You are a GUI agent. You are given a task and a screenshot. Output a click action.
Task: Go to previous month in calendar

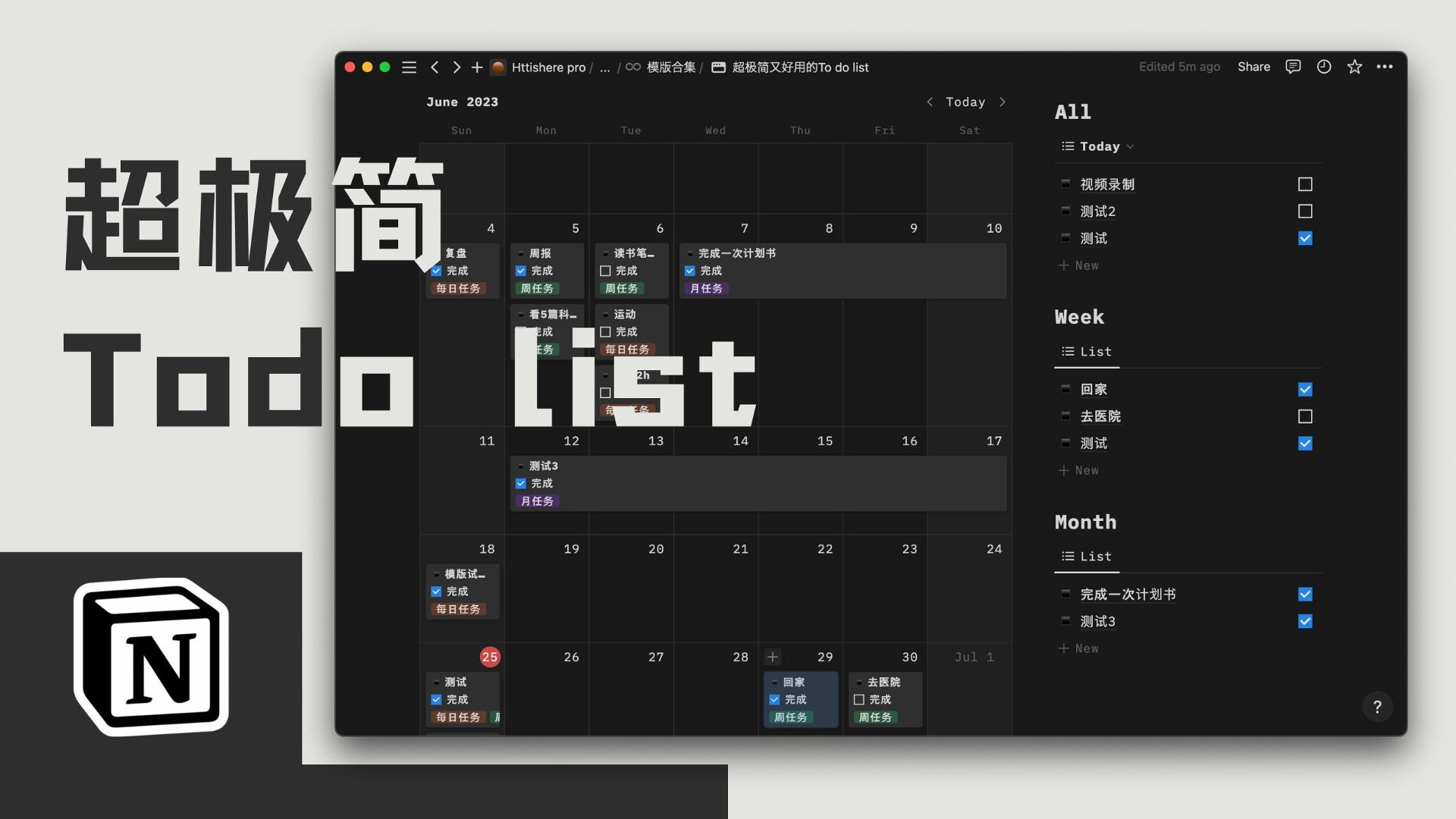click(930, 102)
